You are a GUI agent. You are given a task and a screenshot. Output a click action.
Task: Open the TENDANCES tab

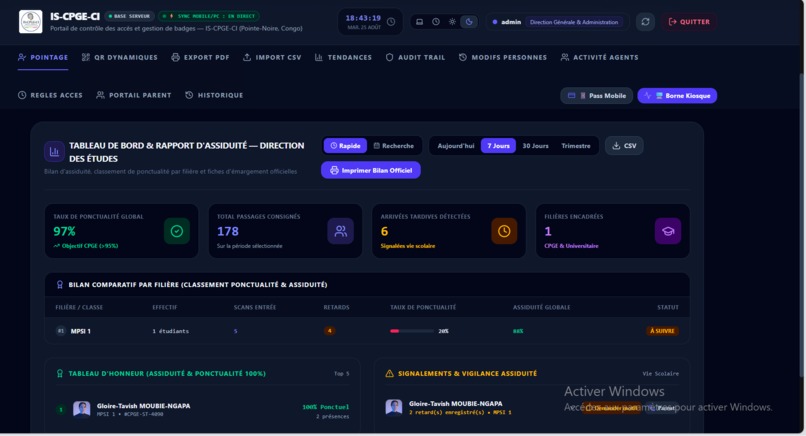343,57
